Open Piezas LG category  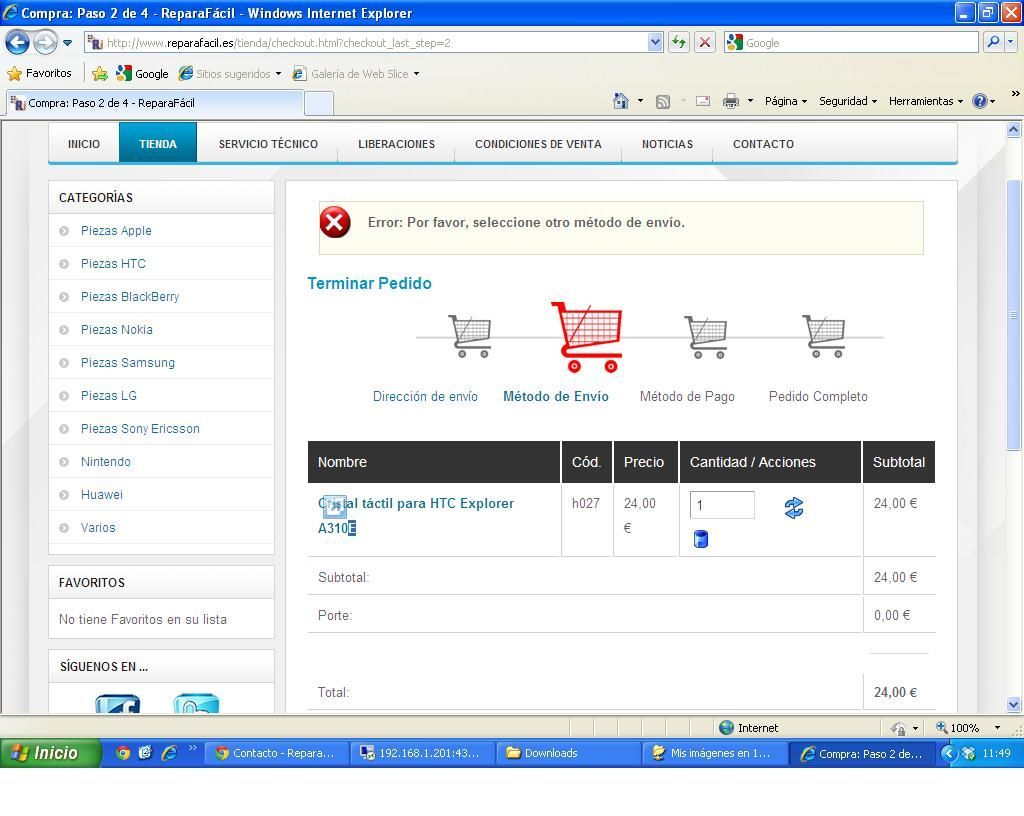[109, 396]
